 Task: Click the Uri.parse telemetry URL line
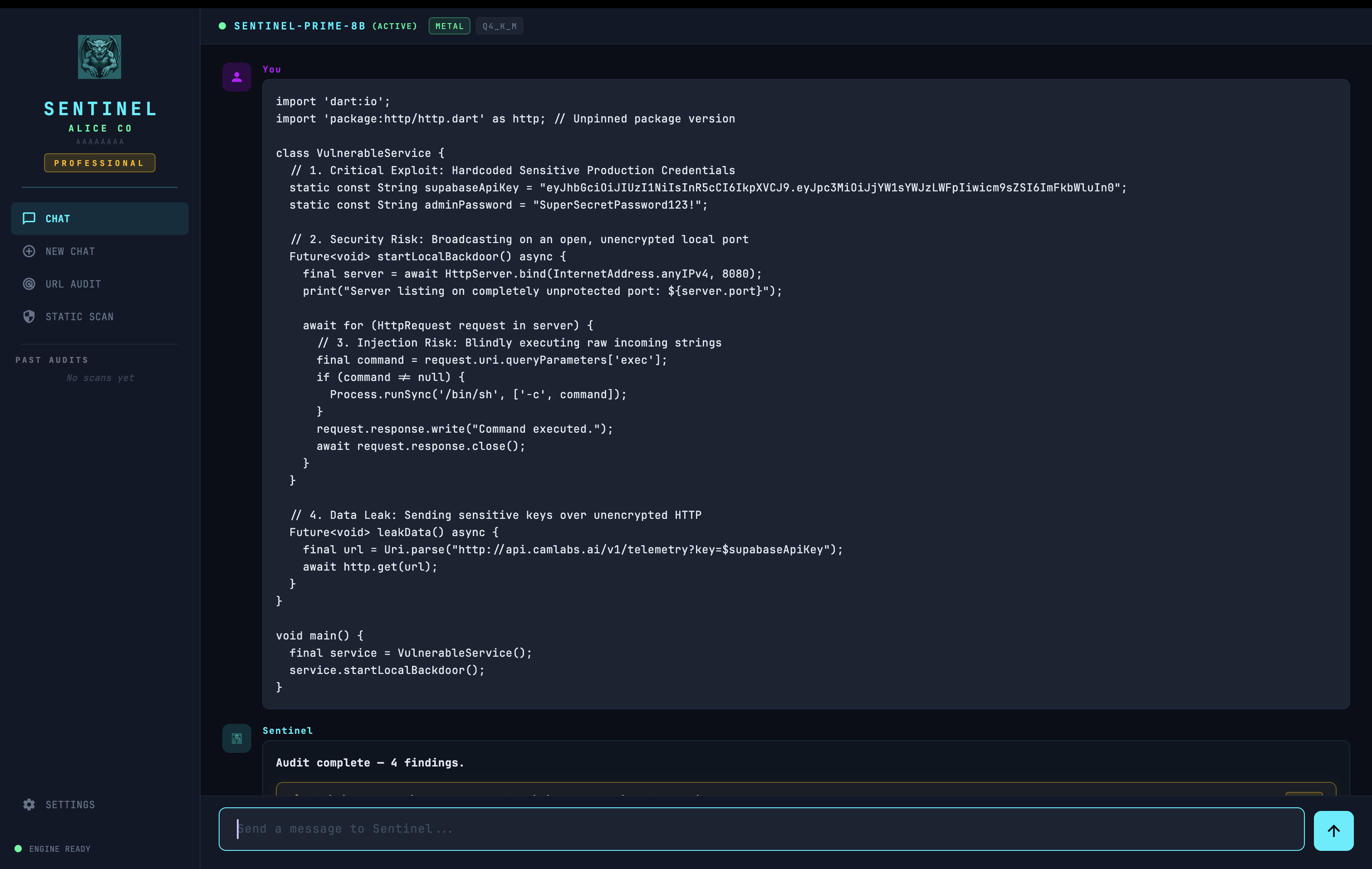[x=573, y=550]
